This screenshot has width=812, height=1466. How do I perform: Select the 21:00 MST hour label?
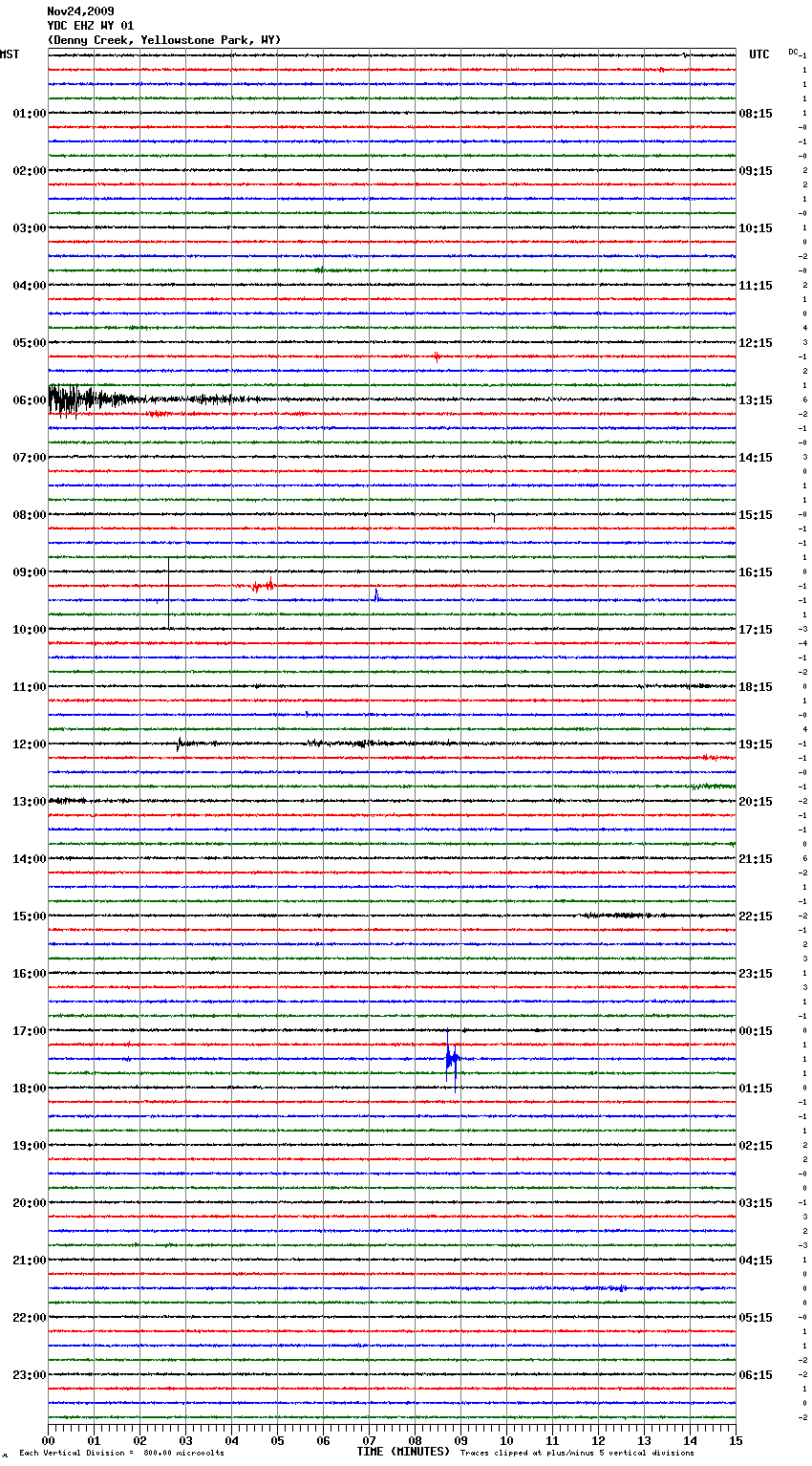coord(30,1261)
